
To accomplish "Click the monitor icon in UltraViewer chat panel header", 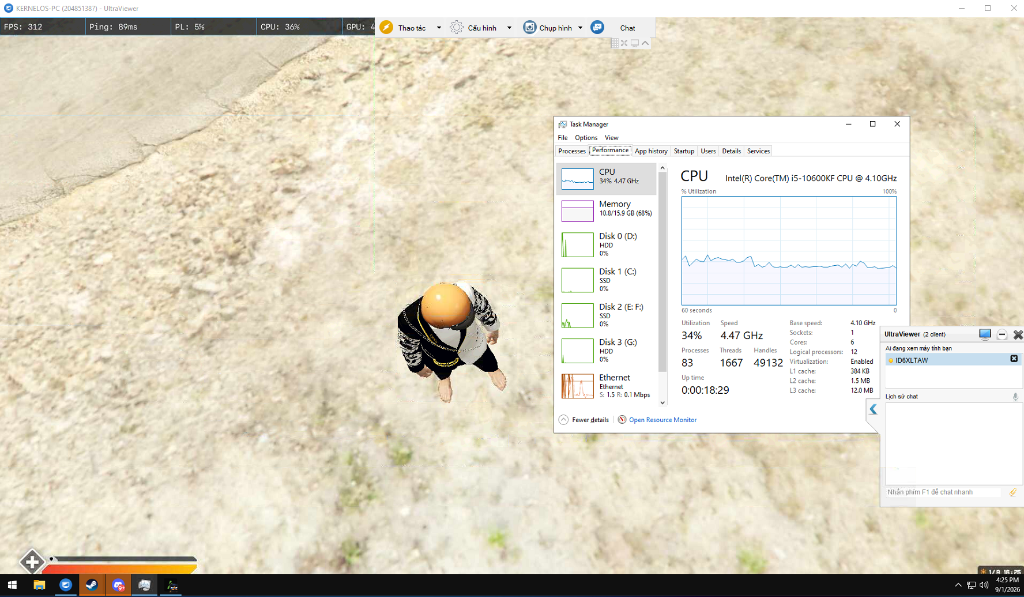I will [985, 334].
